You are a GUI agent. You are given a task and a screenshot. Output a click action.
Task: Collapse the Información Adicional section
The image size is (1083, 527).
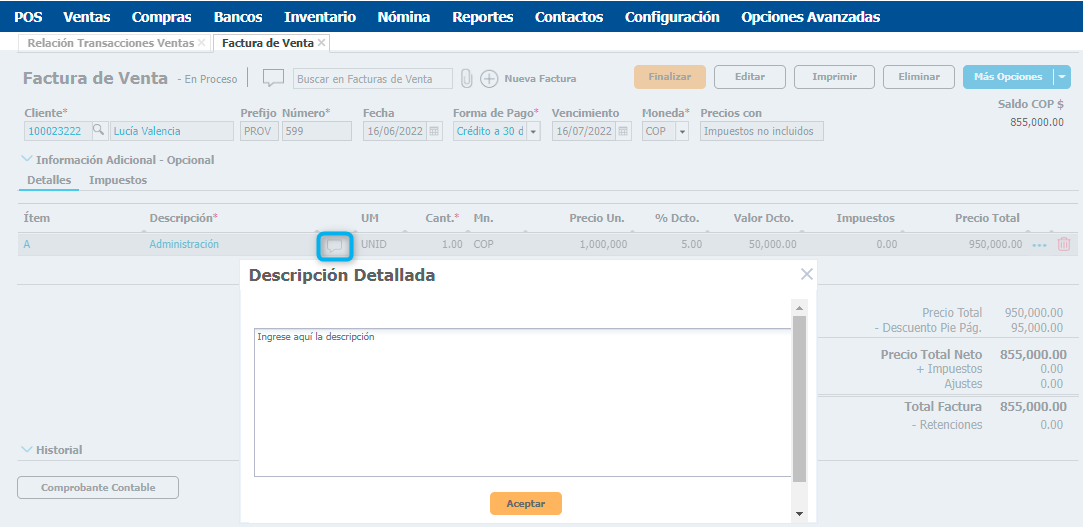26,159
